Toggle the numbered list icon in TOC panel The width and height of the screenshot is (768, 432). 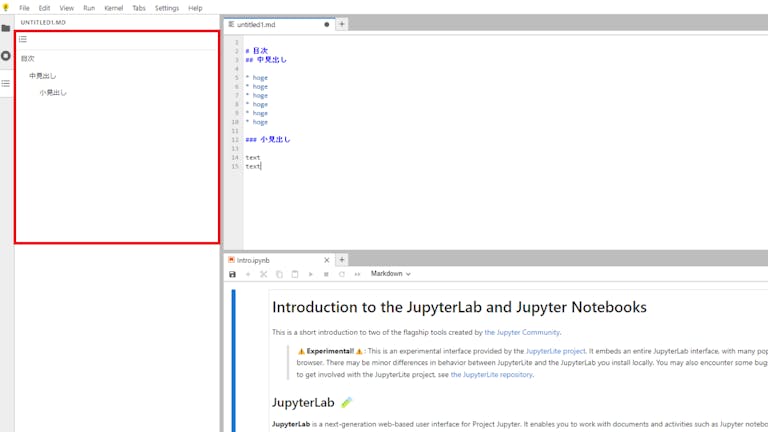tap(23, 39)
